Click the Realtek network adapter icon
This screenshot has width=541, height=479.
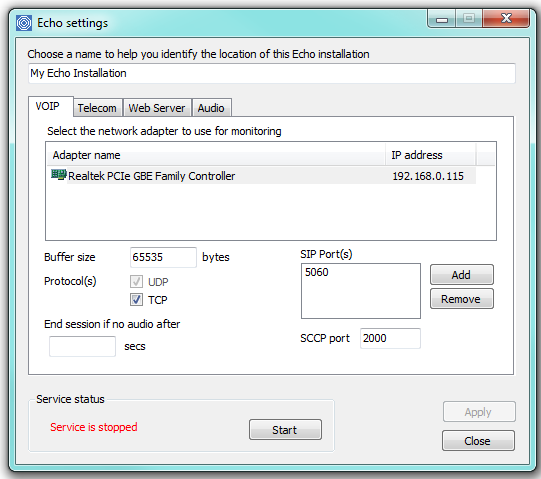pyautogui.click(x=59, y=175)
